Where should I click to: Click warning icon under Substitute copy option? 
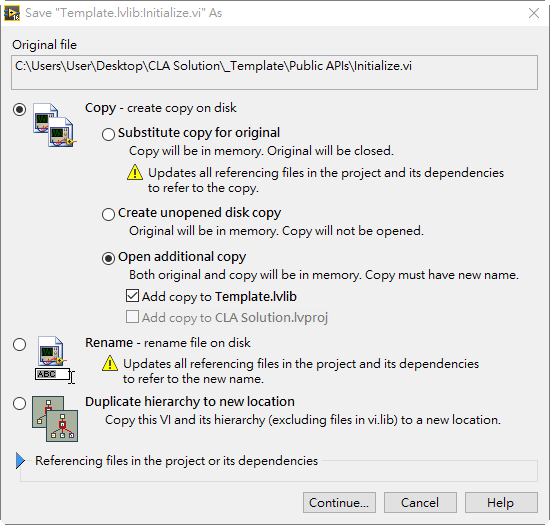coord(135,173)
